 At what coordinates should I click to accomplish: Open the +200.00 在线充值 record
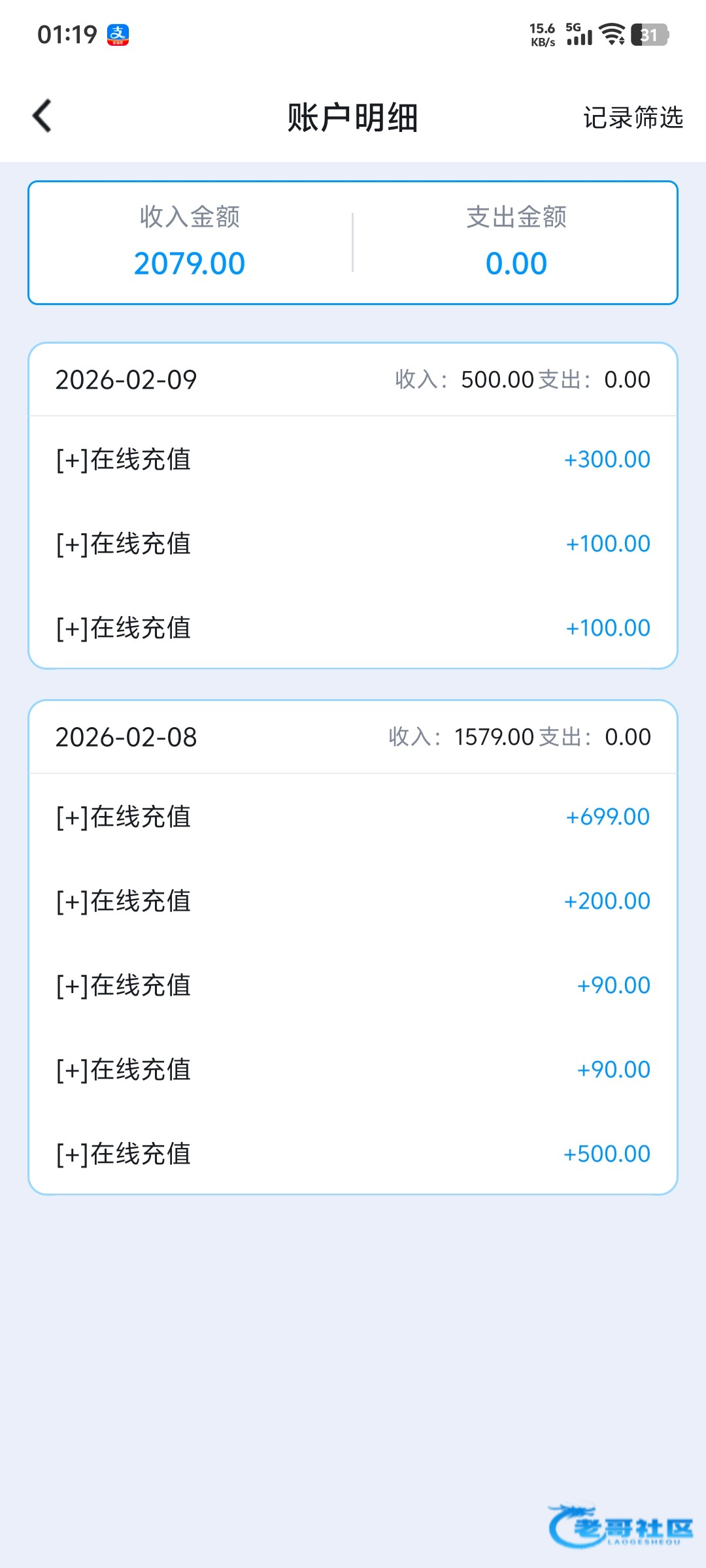353,901
